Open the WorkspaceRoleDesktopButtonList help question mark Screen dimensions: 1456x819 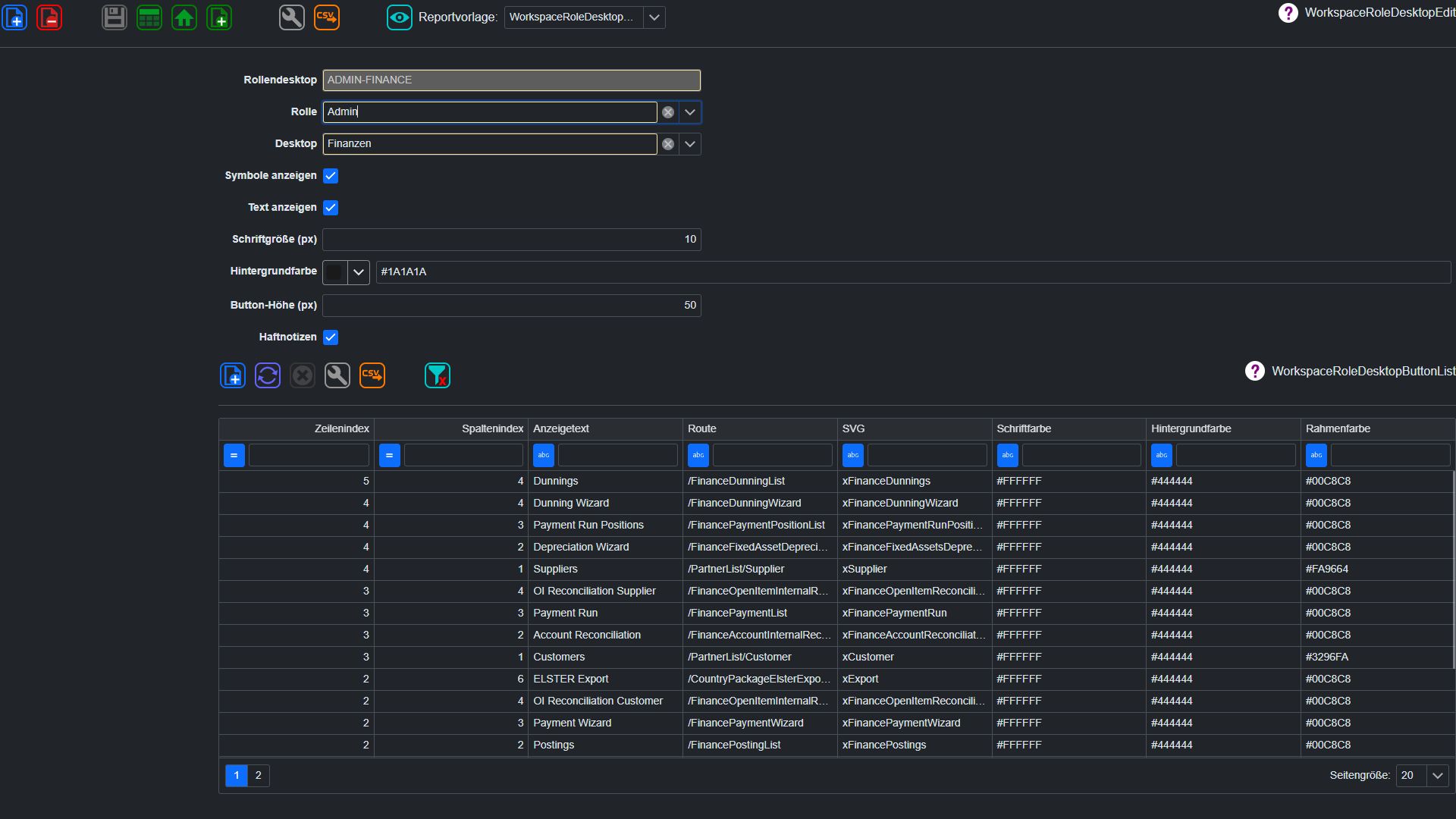[x=1255, y=371]
